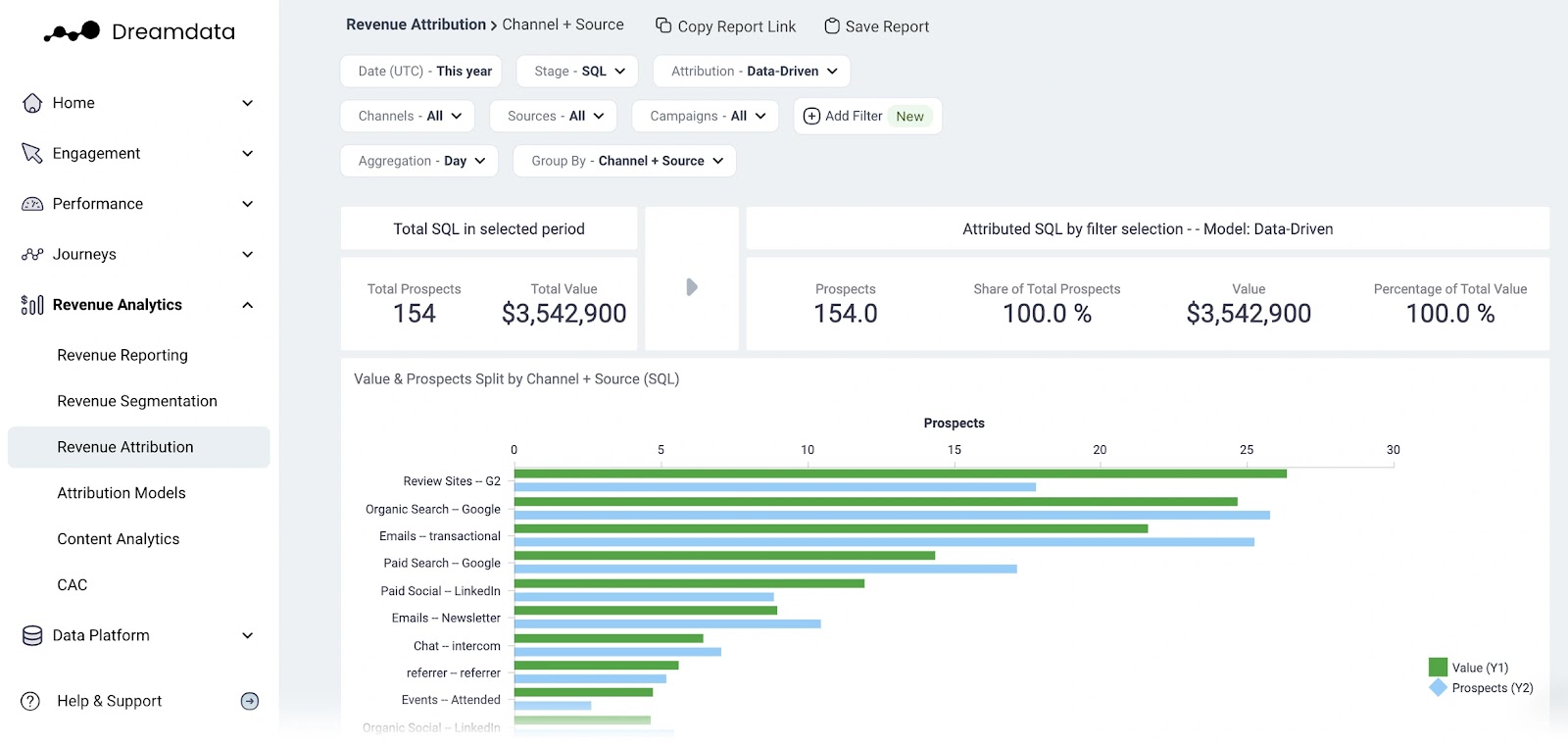
Task: Open the Stage SQL dropdown
Action: coord(577,72)
